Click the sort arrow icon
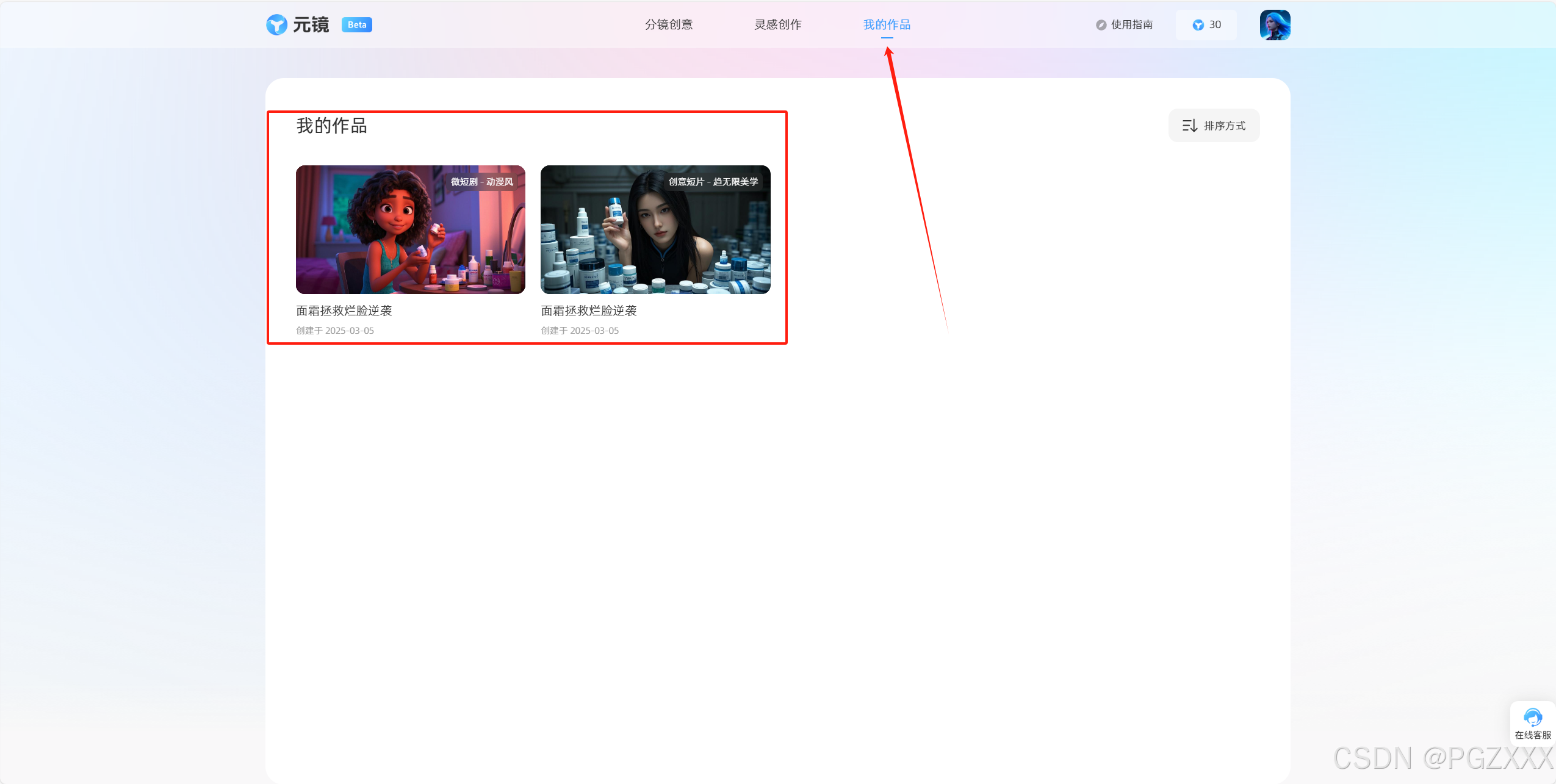 click(x=1189, y=126)
